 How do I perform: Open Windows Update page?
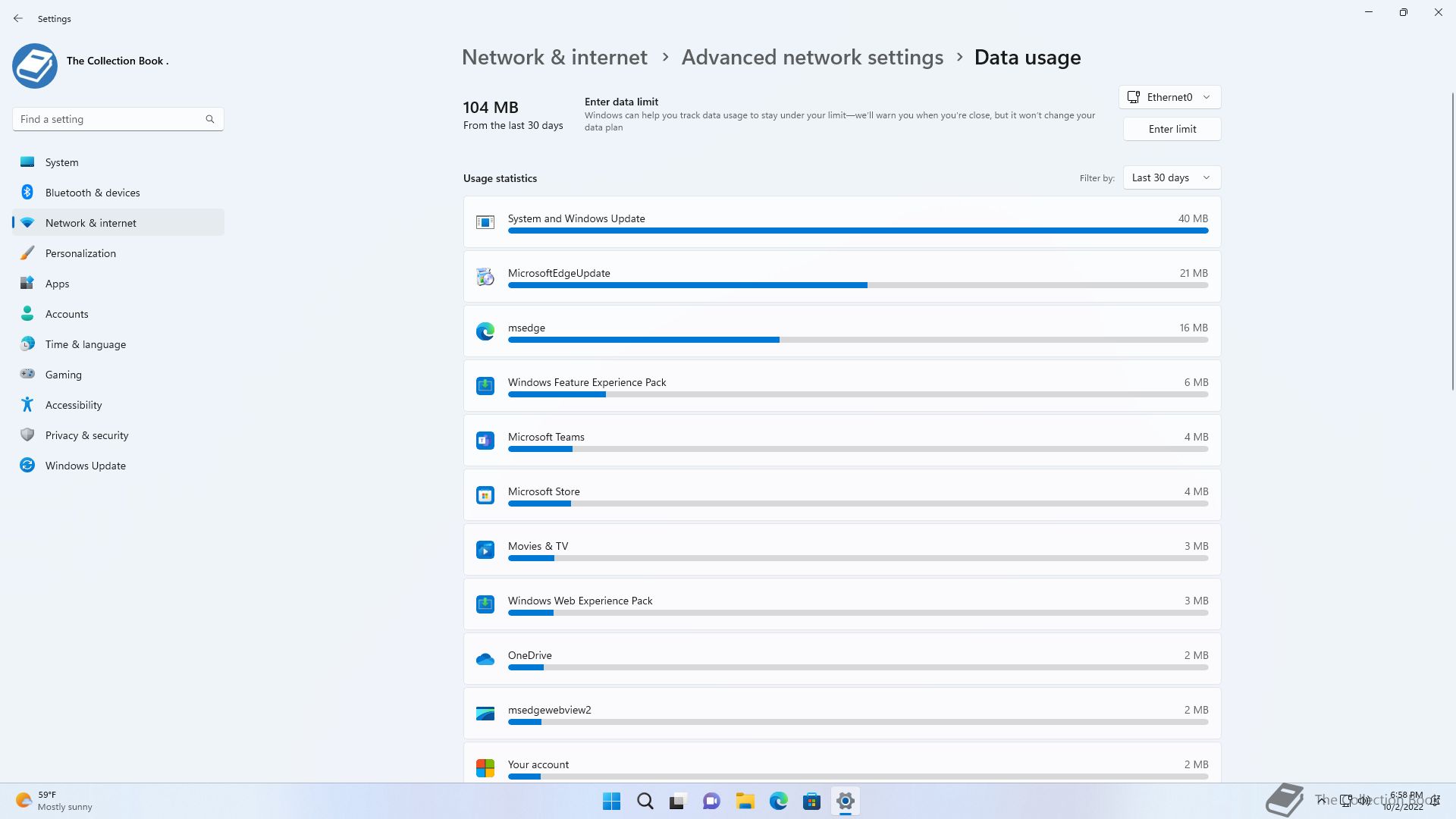point(118,466)
